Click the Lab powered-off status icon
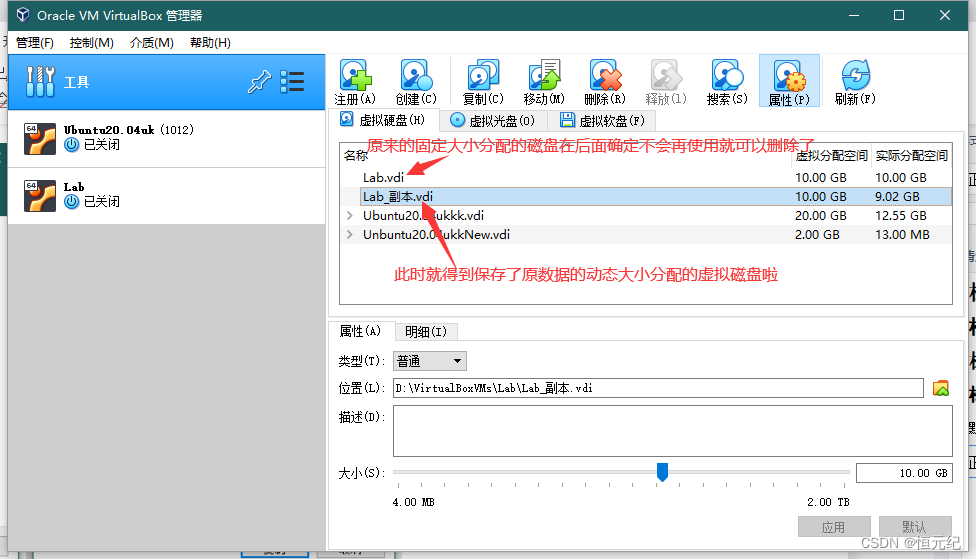This screenshot has height=559, width=976. (x=72, y=202)
